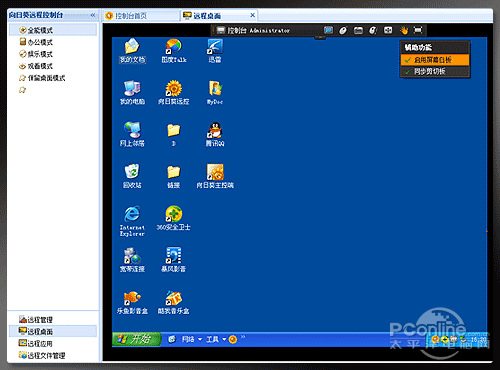
Task: Select the 链接 folder on desktop
Action: [174, 176]
